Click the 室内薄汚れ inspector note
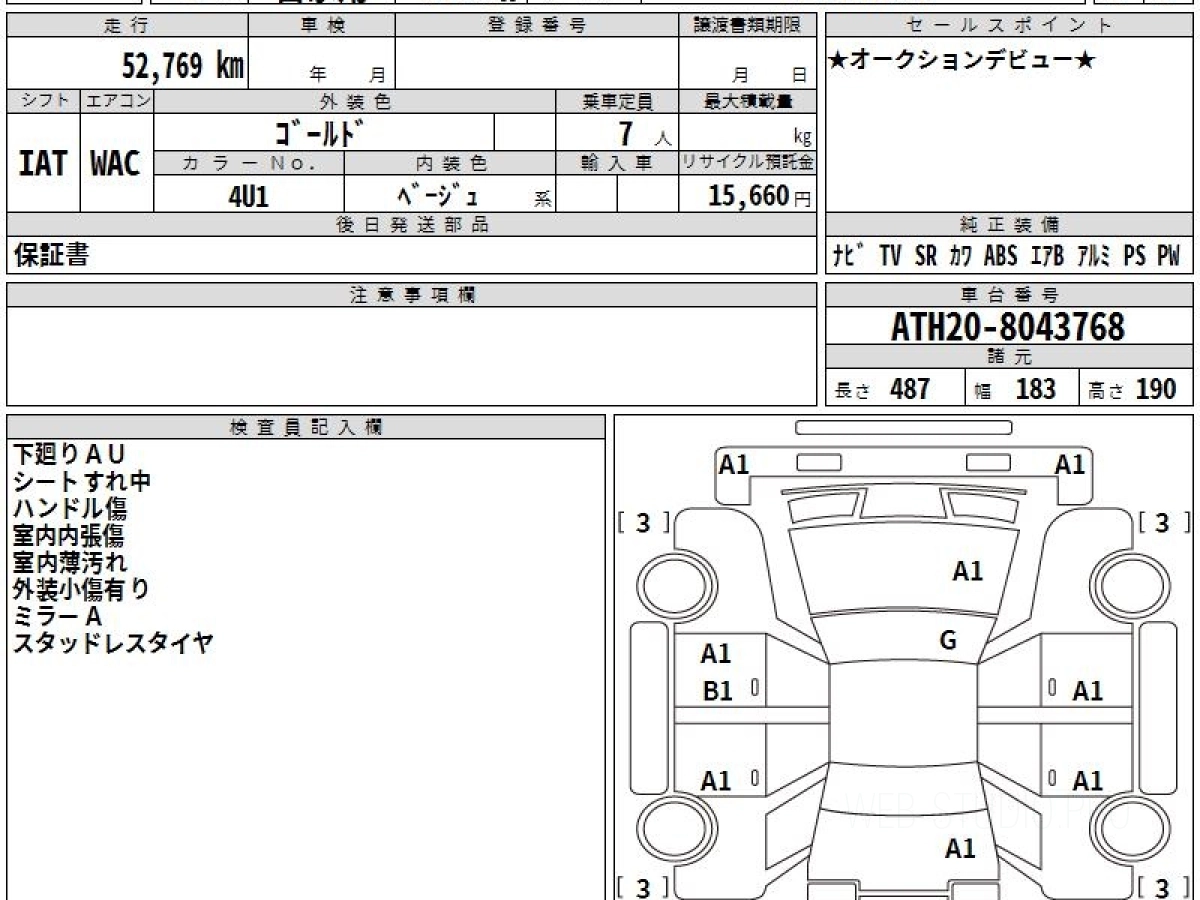This screenshot has width=1200, height=900. (70, 562)
